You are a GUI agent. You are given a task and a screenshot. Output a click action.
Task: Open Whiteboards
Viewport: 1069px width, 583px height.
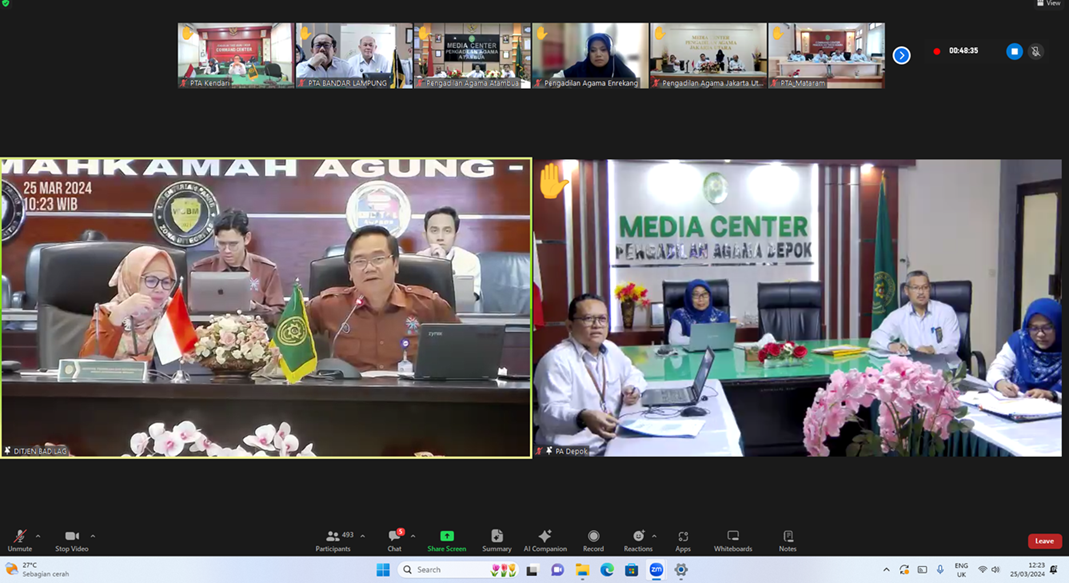[733, 540]
